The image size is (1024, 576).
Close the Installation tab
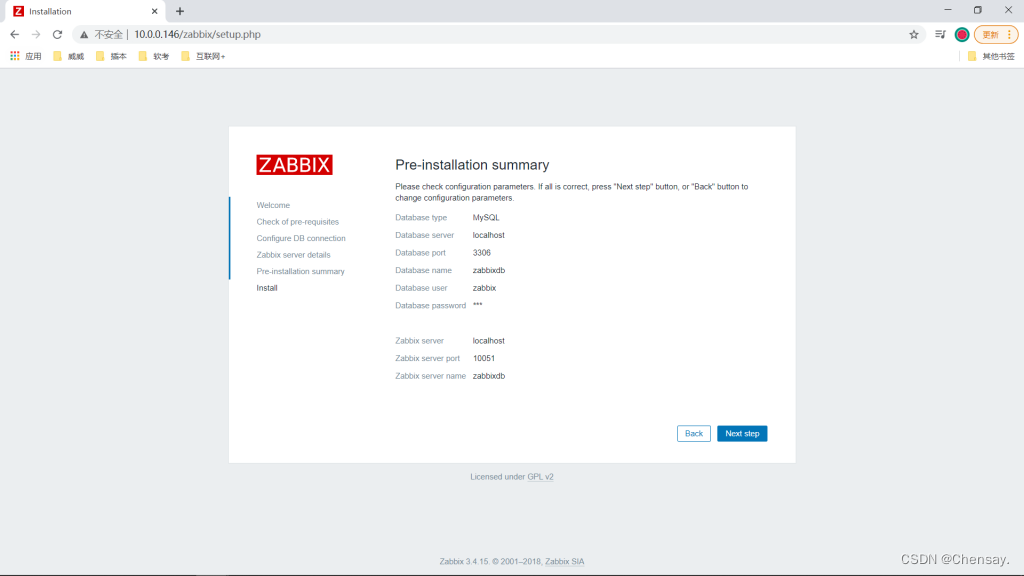(155, 11)
